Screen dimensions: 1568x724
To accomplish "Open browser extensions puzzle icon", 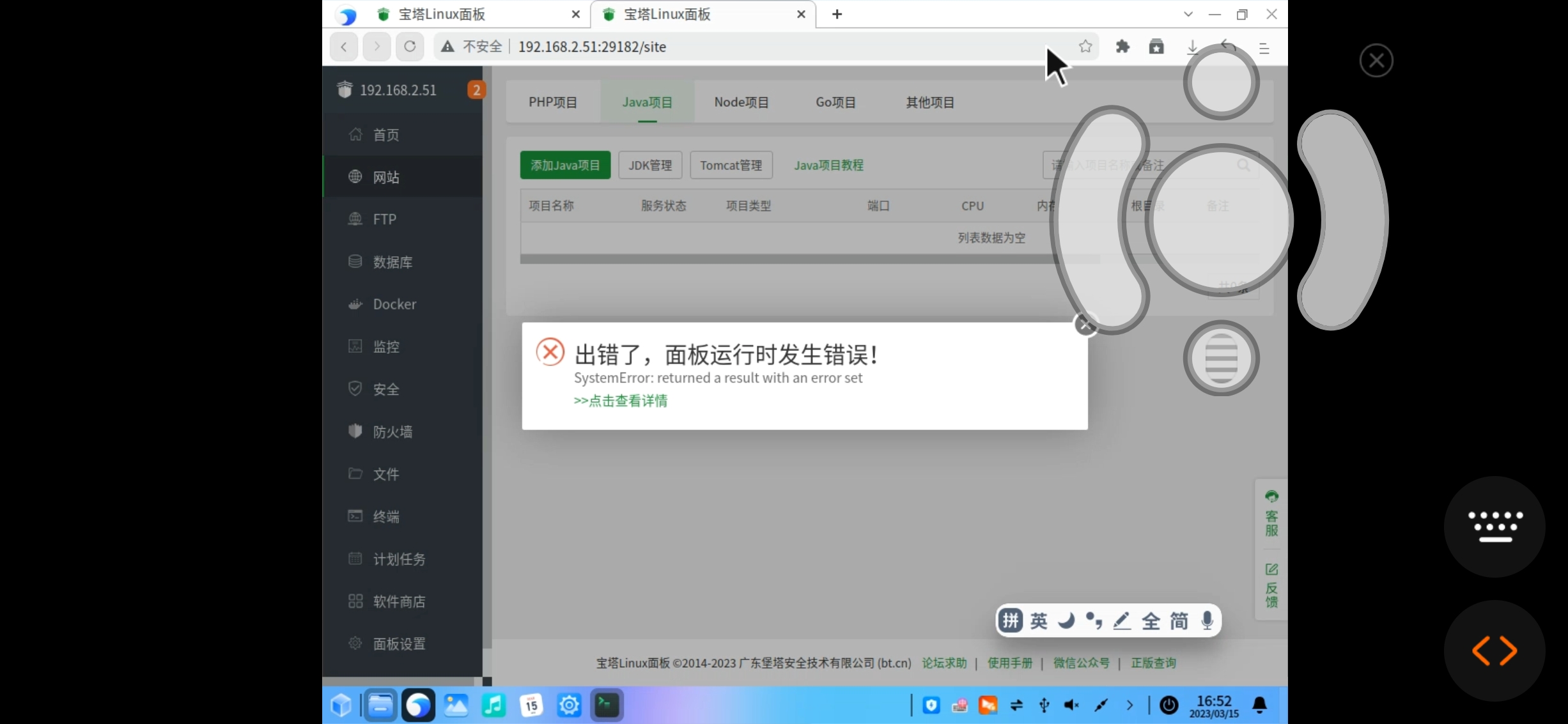I will click(x=1122, y=46).
